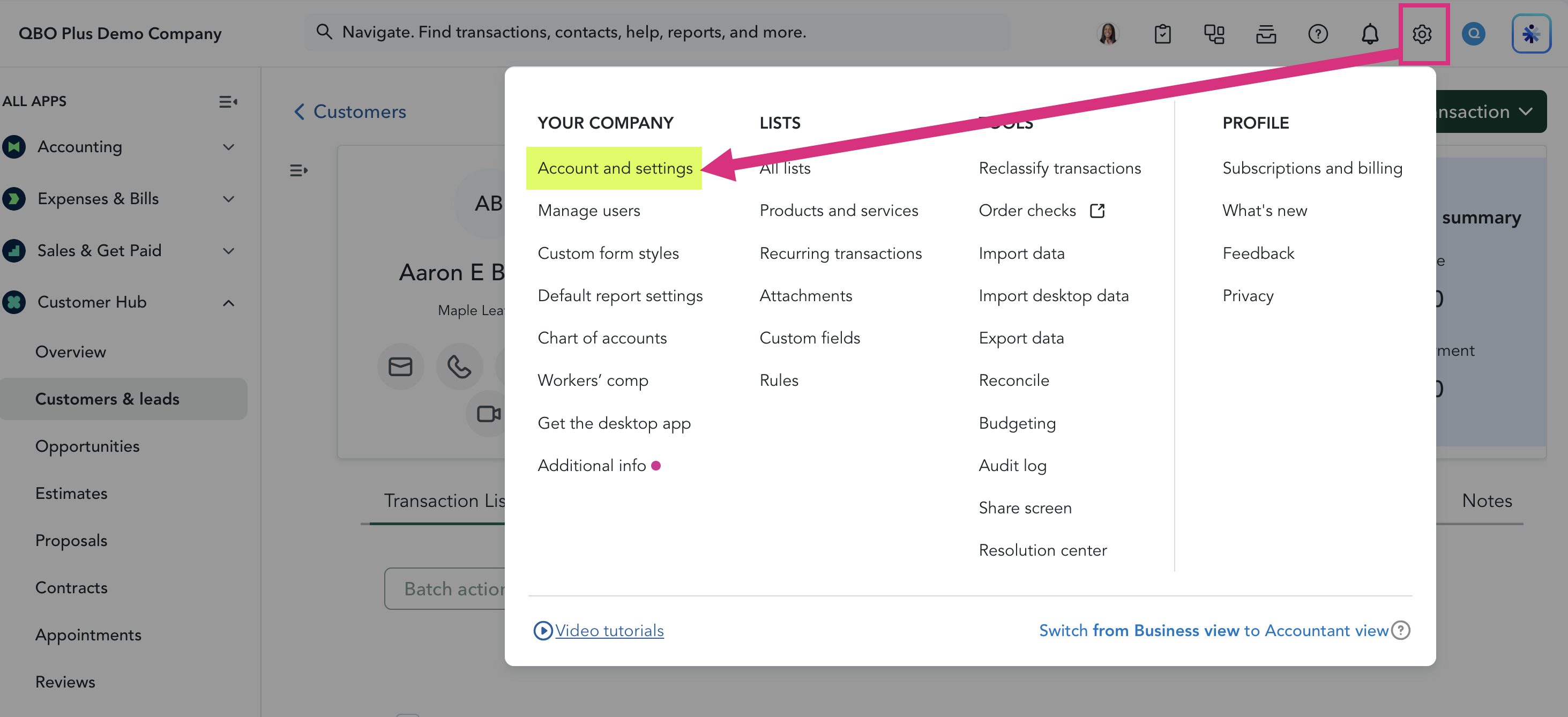
Task: Open the apps dashboard icon
Action: [x=1214, y=33]
